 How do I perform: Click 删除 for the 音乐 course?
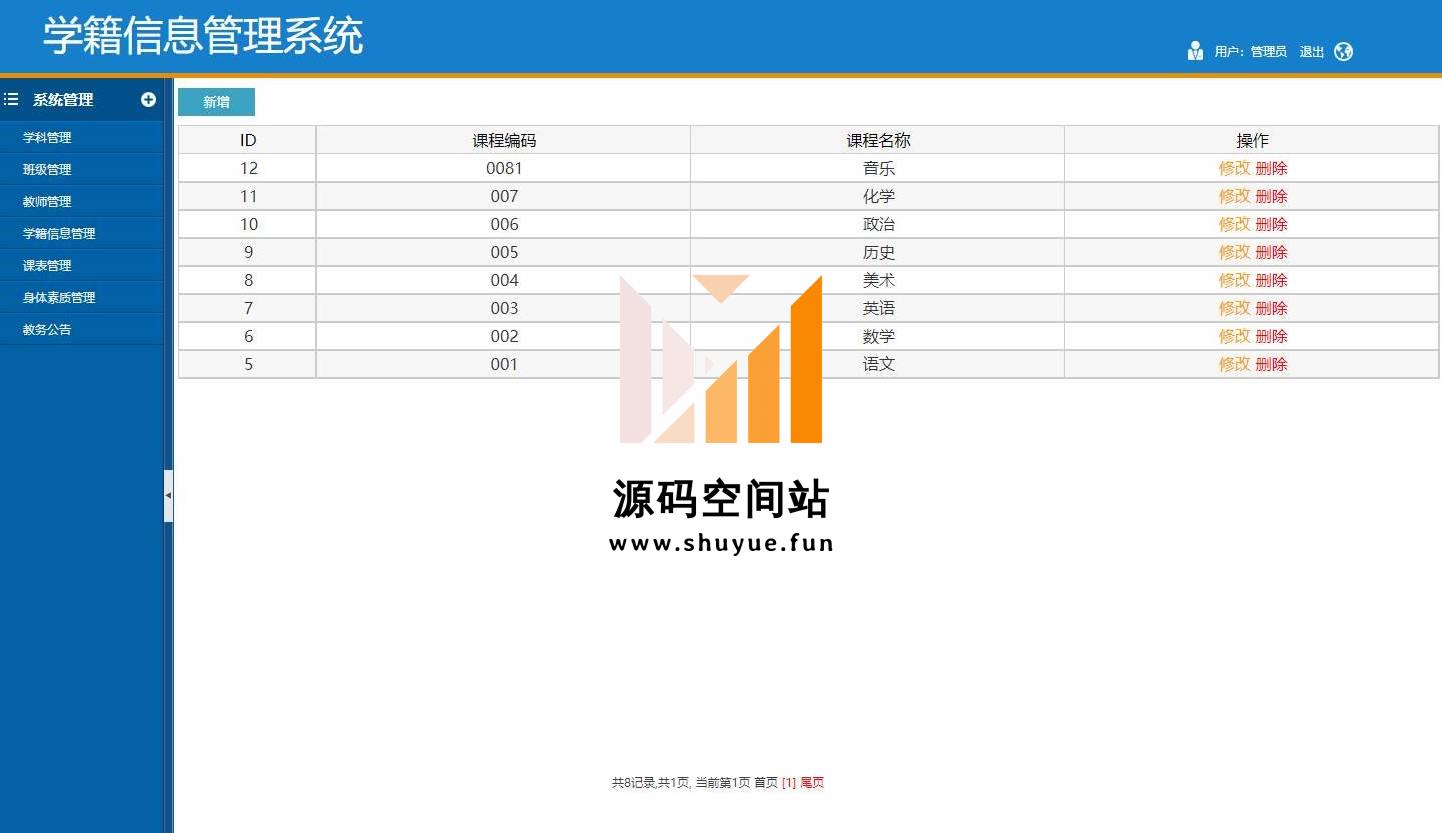[1271, 168]
